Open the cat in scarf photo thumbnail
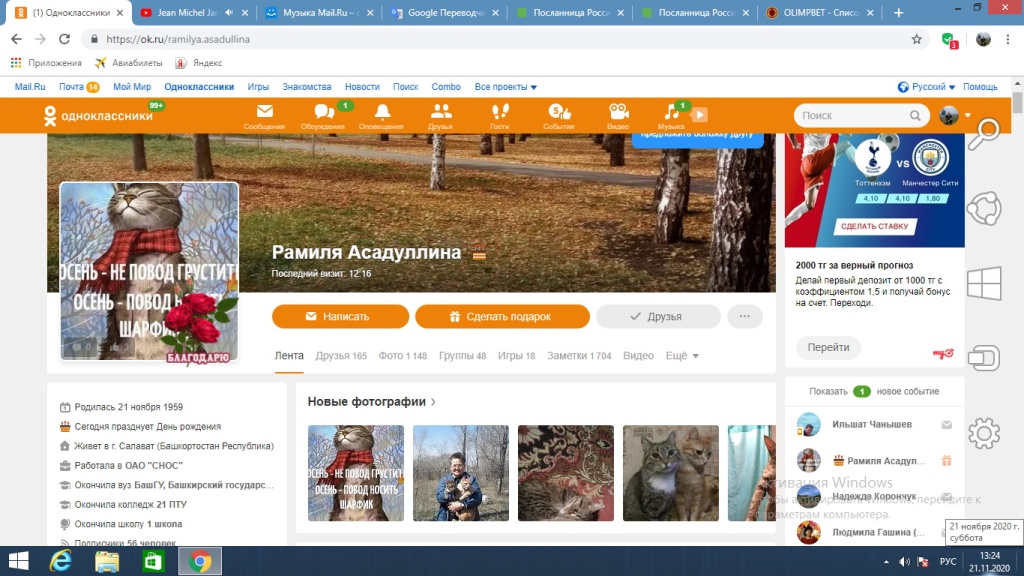The height and width of the screenshot is (576, 1024). [x=356, y=473]
